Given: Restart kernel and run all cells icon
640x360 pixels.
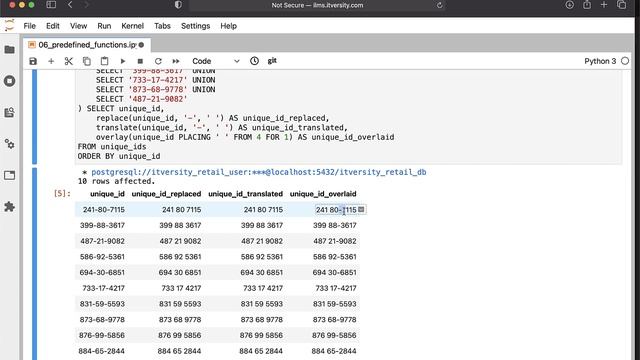Looking at the screenshot, I should [176, 61].
